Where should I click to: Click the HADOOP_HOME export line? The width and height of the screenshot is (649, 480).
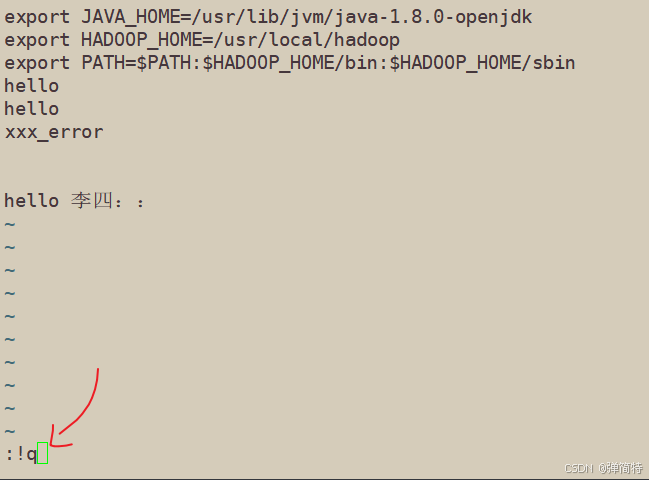coord(202,40)
